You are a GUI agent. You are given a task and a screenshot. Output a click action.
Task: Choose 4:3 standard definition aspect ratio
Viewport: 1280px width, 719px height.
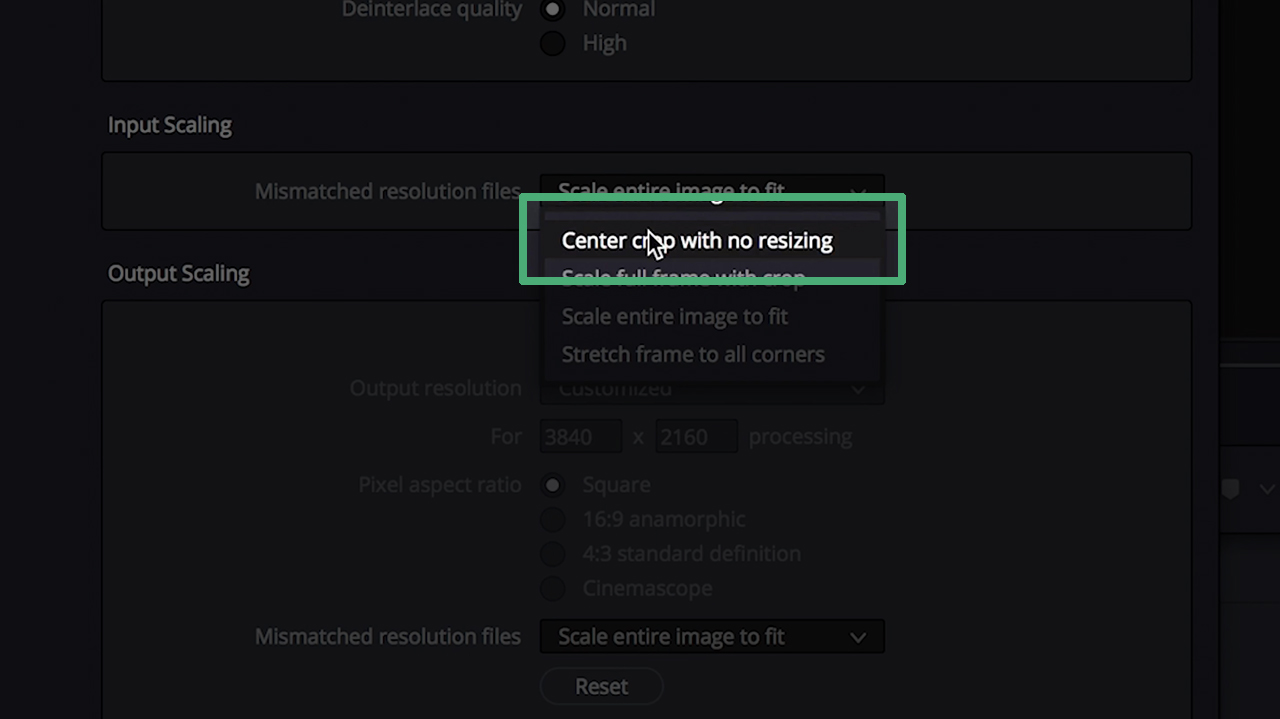pos(553,553)
